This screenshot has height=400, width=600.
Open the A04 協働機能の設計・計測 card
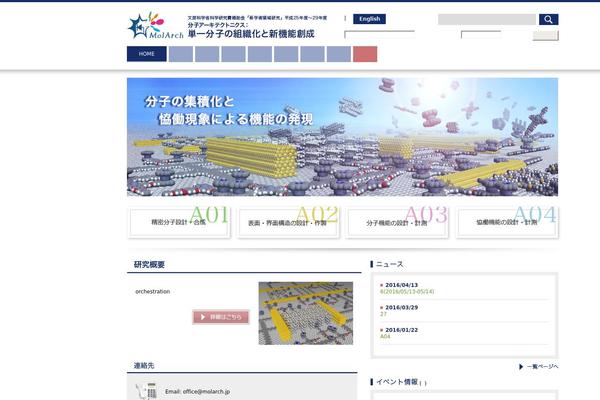coord(507,222)
